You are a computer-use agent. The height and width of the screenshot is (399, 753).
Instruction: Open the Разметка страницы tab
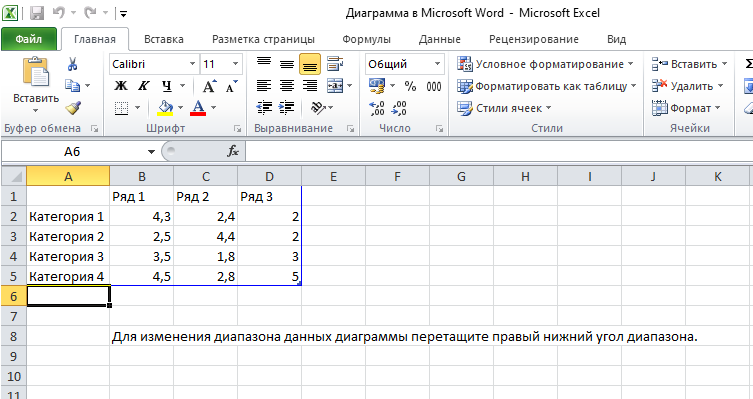point(264,39)
